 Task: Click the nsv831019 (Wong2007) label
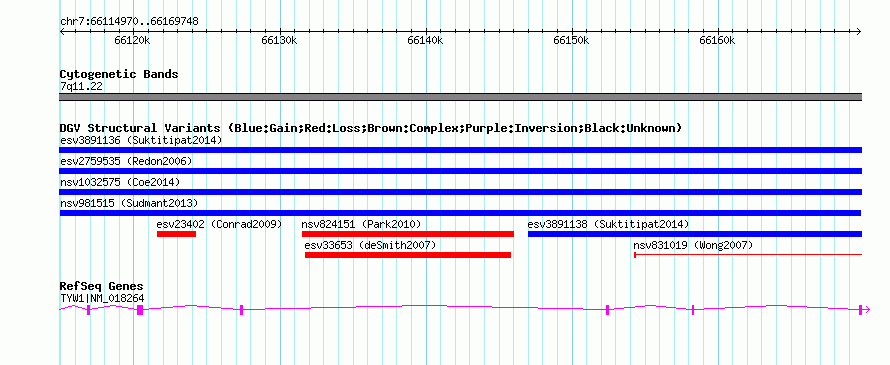click(693, 245)
